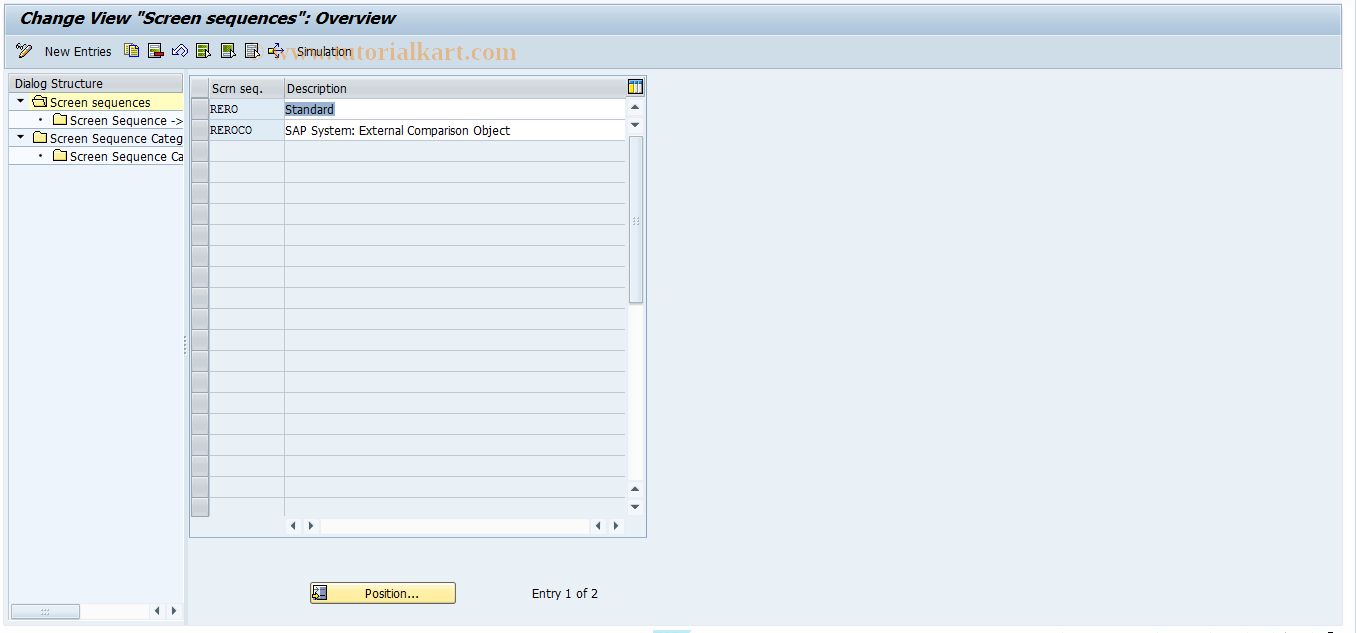Click right arrow at Description scrollbar's right end
This screenshot has width=1356, height=633.
pos(616,525)
